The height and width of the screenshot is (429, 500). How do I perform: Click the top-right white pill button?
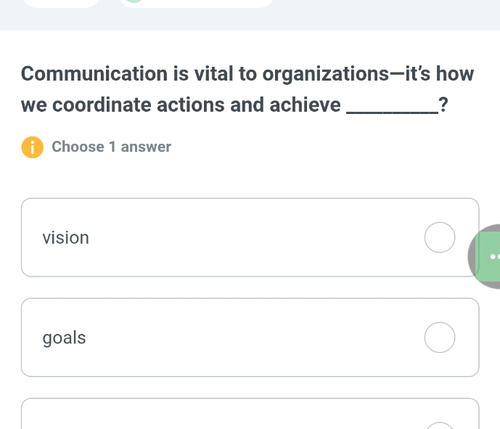pos(195,2)
